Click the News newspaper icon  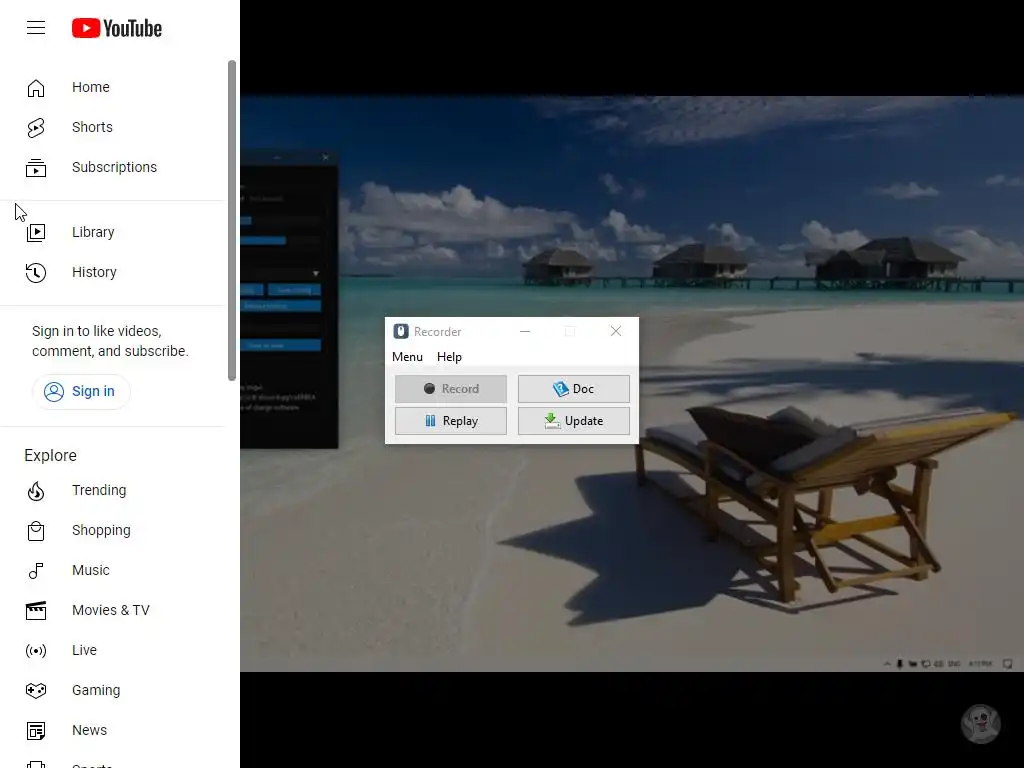click(x=36, y=731)
